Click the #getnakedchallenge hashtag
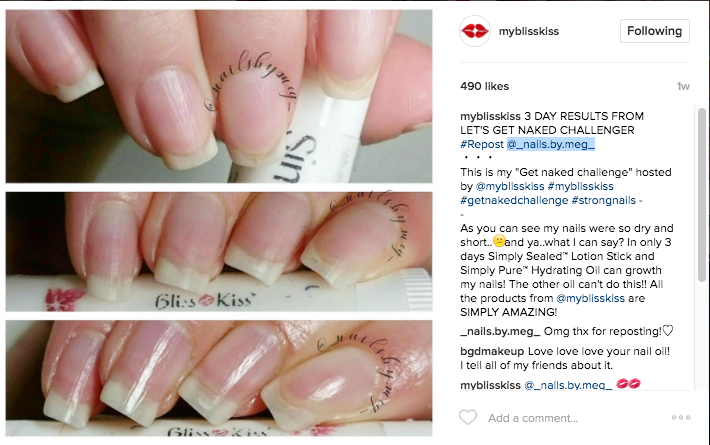The width and height of the screenshot is (710, 445). pos(514,201)
